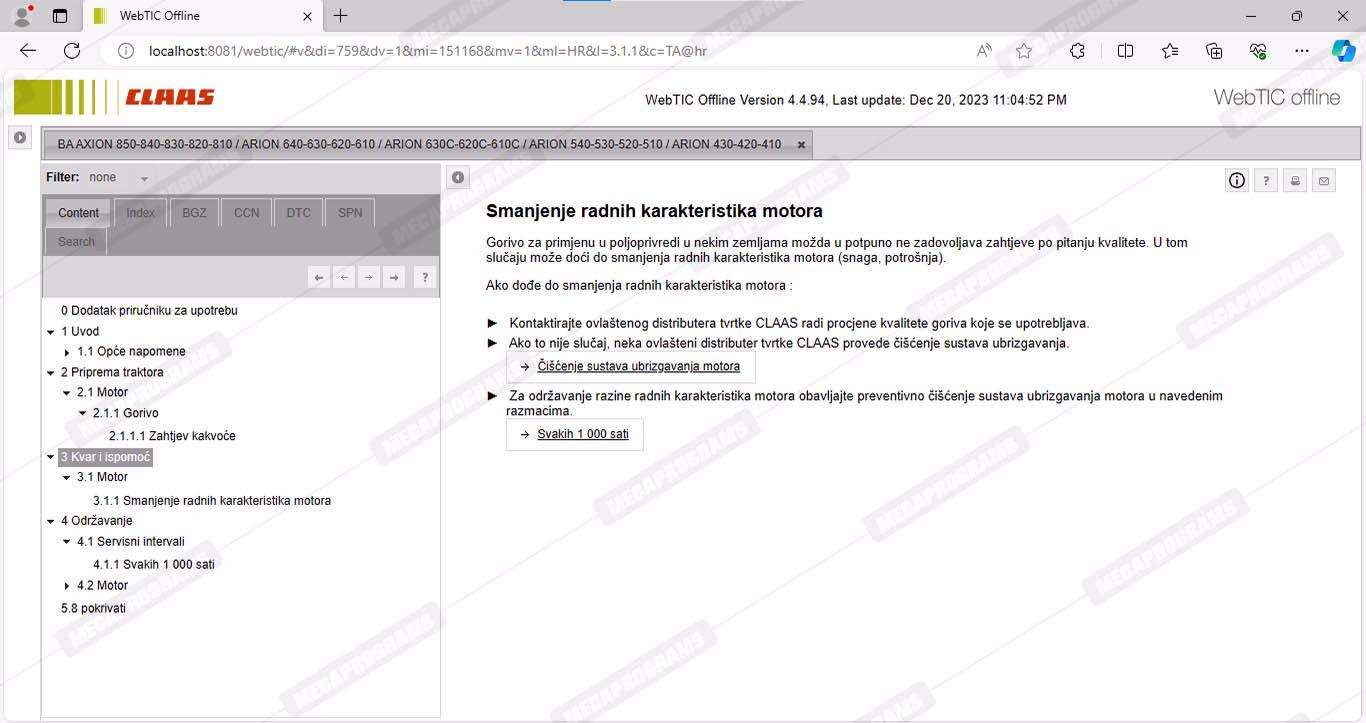Screen dimensions: 1366x723
Task: Close the BA AXION document tab
Action: pyautogui.click(x=801, y=145)
